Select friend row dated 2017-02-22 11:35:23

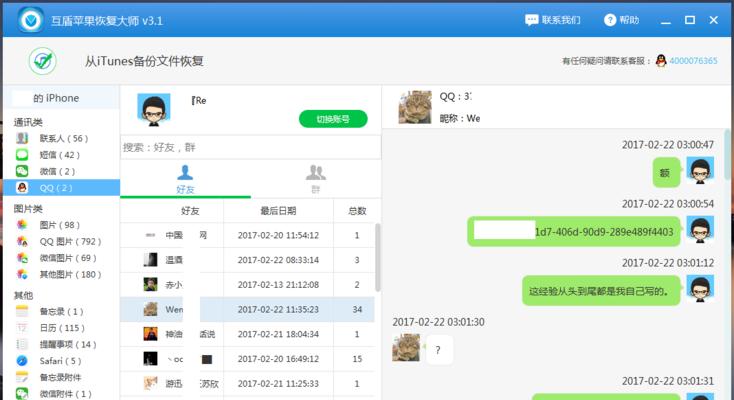click(248, 310)
